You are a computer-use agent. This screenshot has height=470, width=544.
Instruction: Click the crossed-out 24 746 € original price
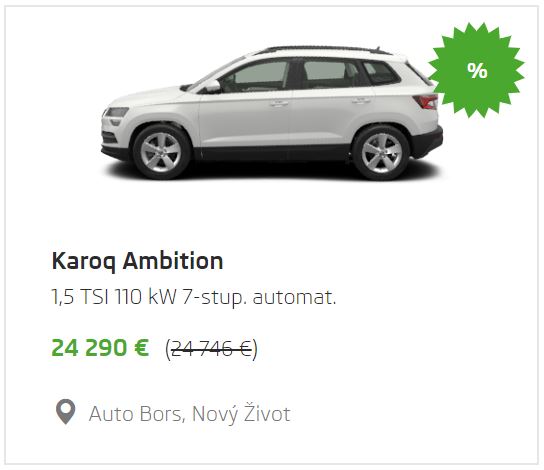pyautogui.click(x=212, y=349)
